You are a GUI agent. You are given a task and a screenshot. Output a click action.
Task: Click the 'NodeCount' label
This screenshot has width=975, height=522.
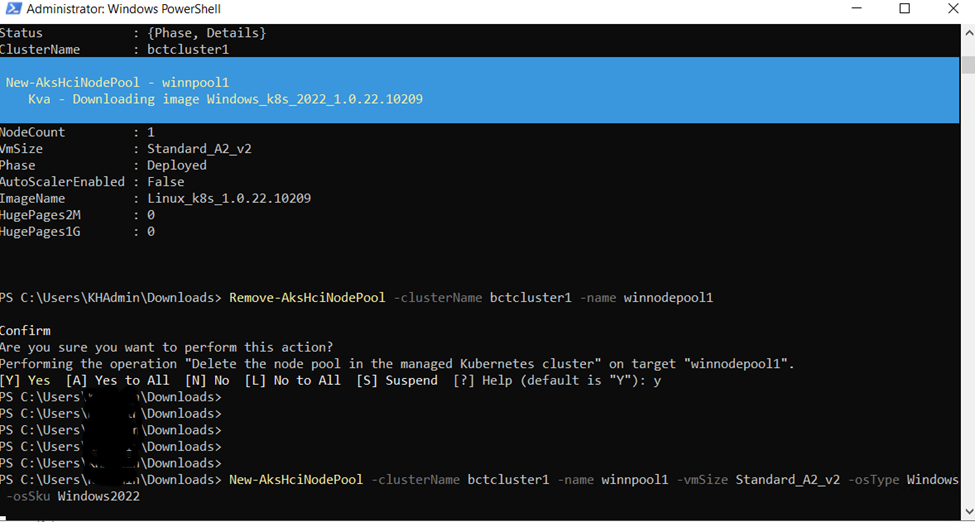tap(32, 133)
